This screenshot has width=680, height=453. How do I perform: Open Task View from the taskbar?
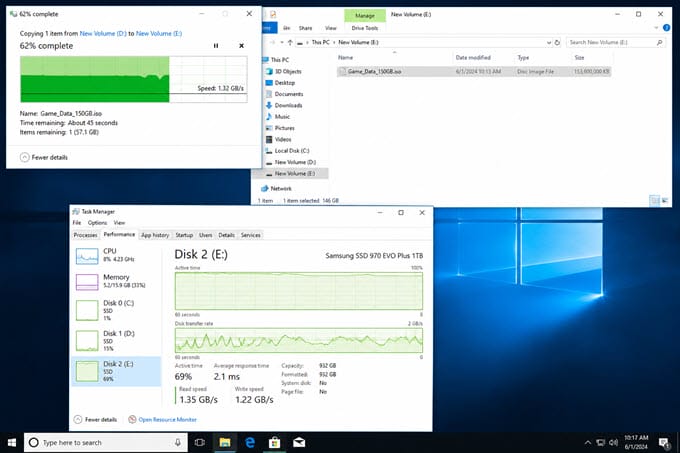click(x=199, y=443)
